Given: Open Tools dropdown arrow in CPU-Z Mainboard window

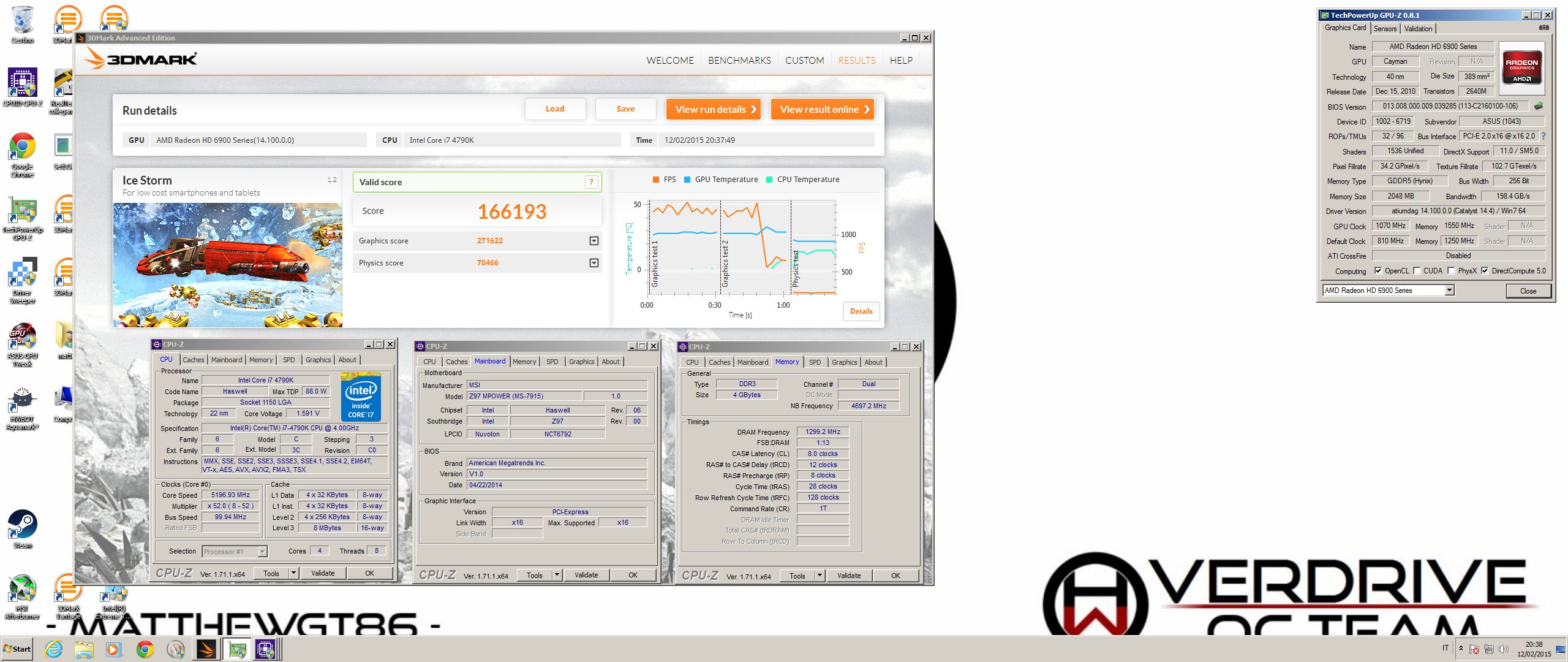Looking at the screenshot, I should 557,575.
